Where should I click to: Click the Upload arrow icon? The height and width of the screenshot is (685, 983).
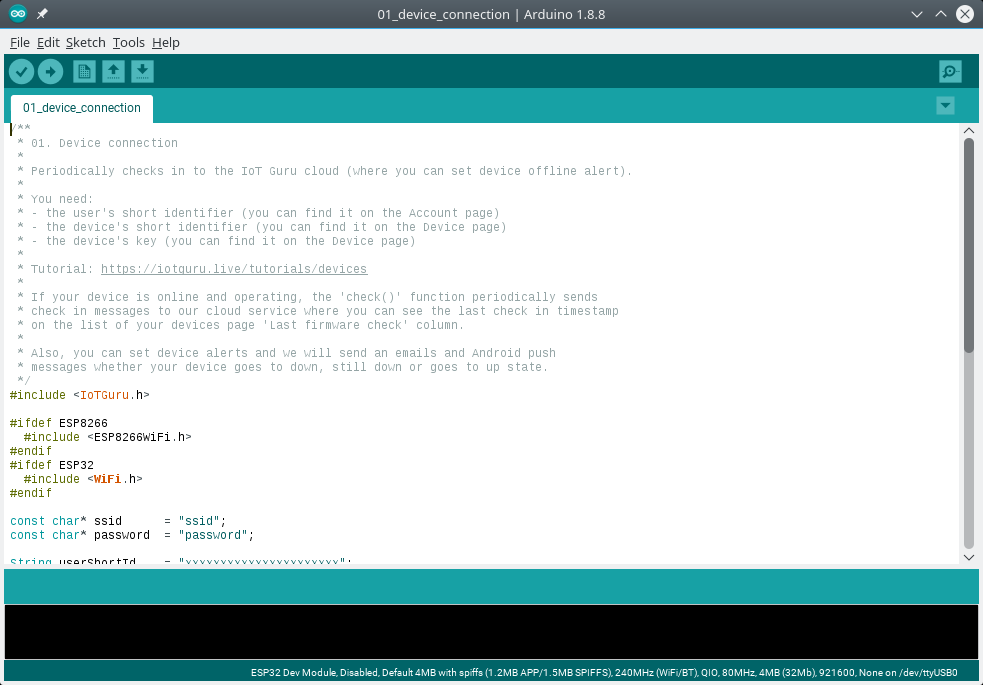pos(50,72)
